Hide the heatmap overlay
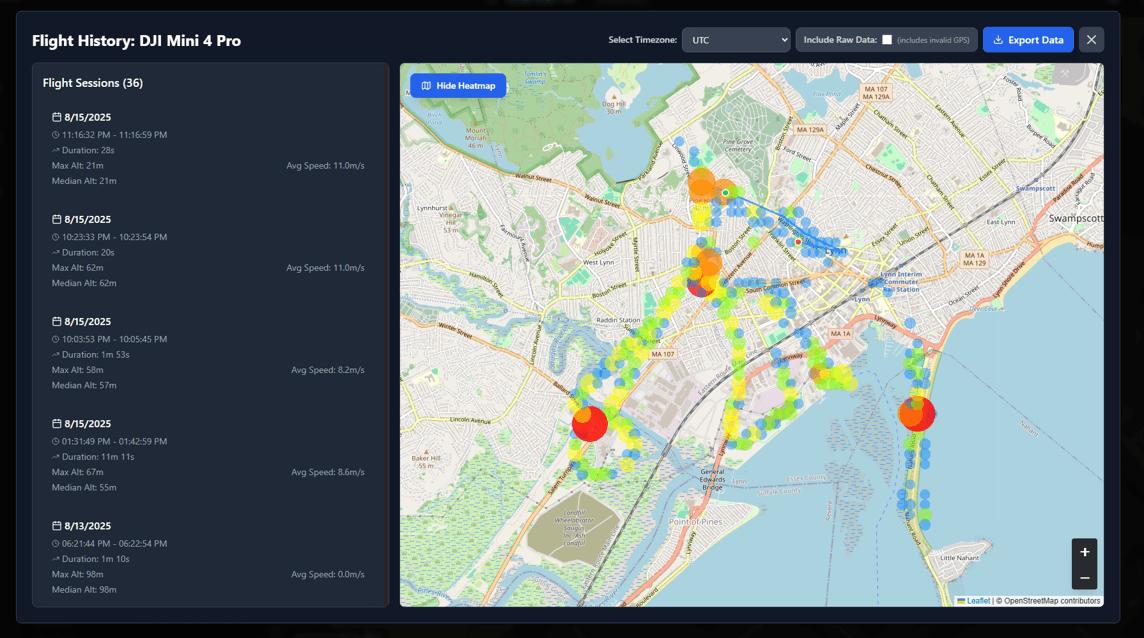This screenshot has height=638, width=1144. (458, 86)
